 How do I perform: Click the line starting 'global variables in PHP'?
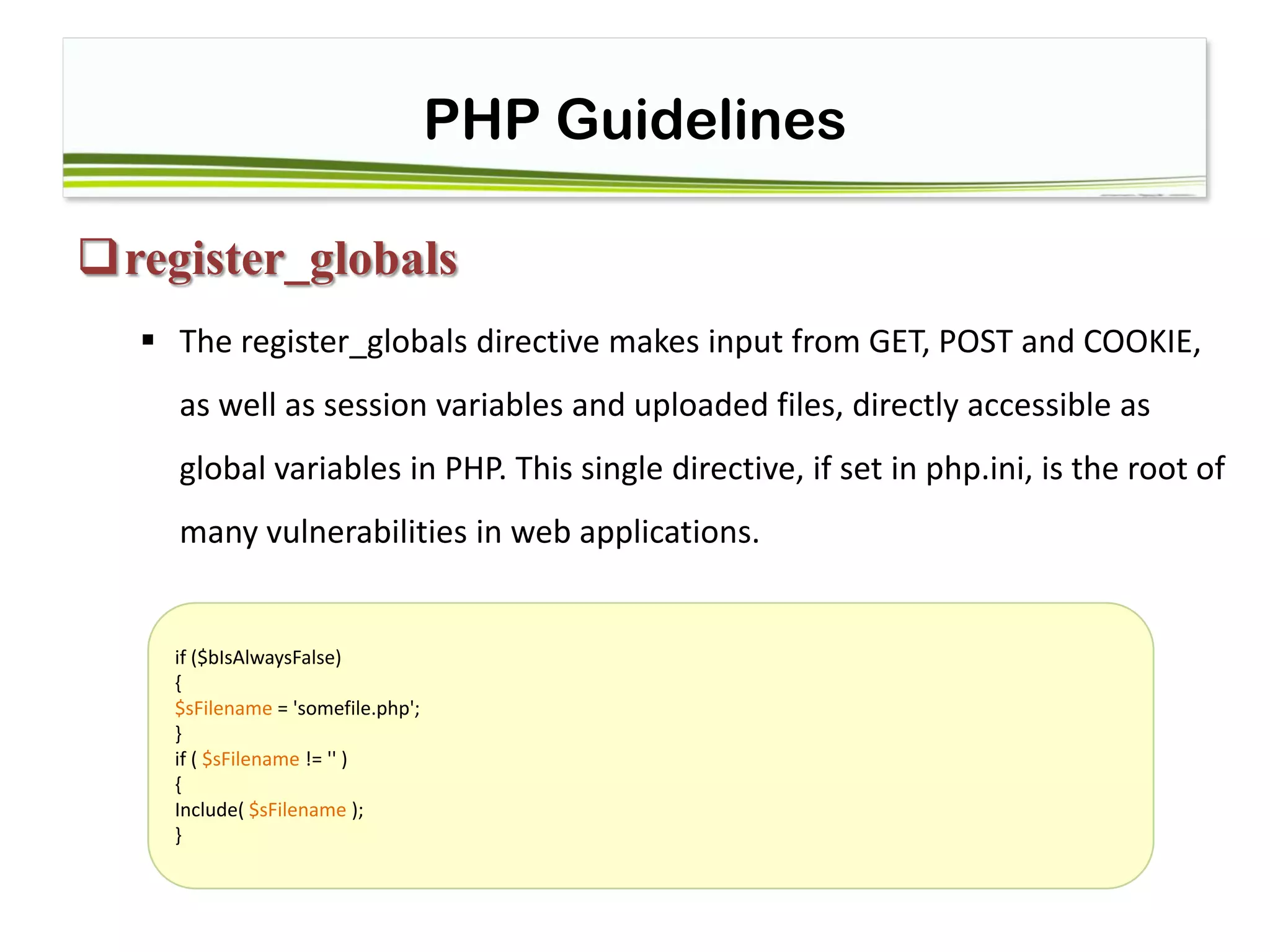[x=702, y=469]
